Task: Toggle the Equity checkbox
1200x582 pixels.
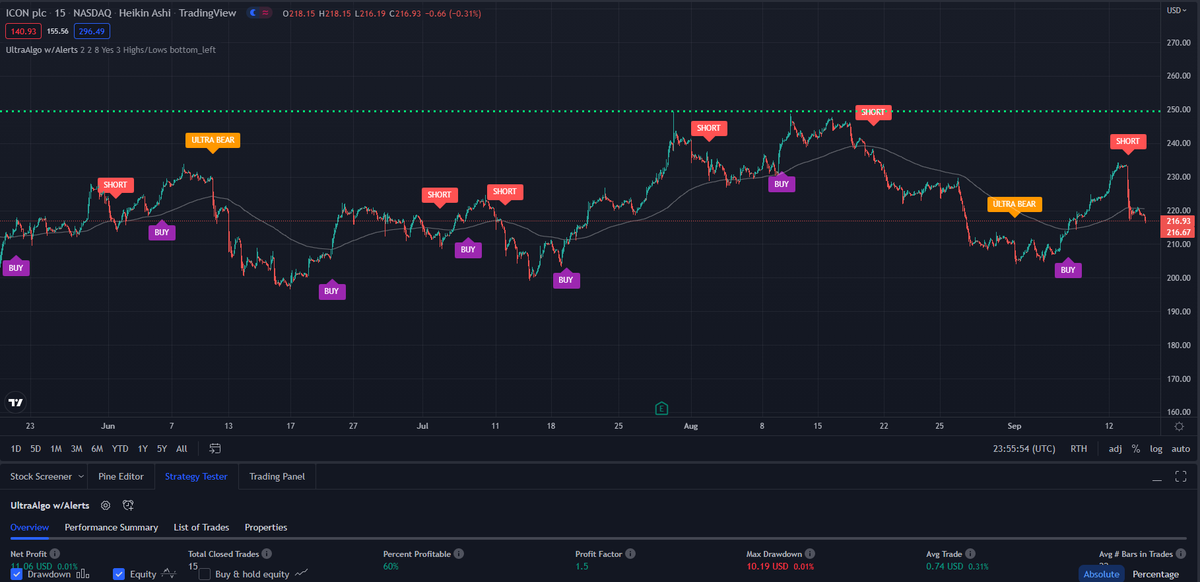Action: click(x=119, y=574)
